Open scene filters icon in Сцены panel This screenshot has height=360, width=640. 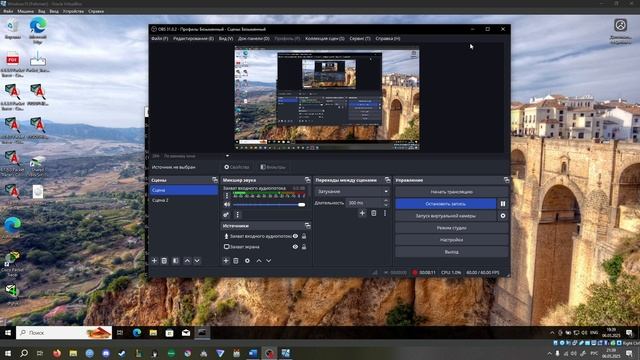tap(176, 260)
